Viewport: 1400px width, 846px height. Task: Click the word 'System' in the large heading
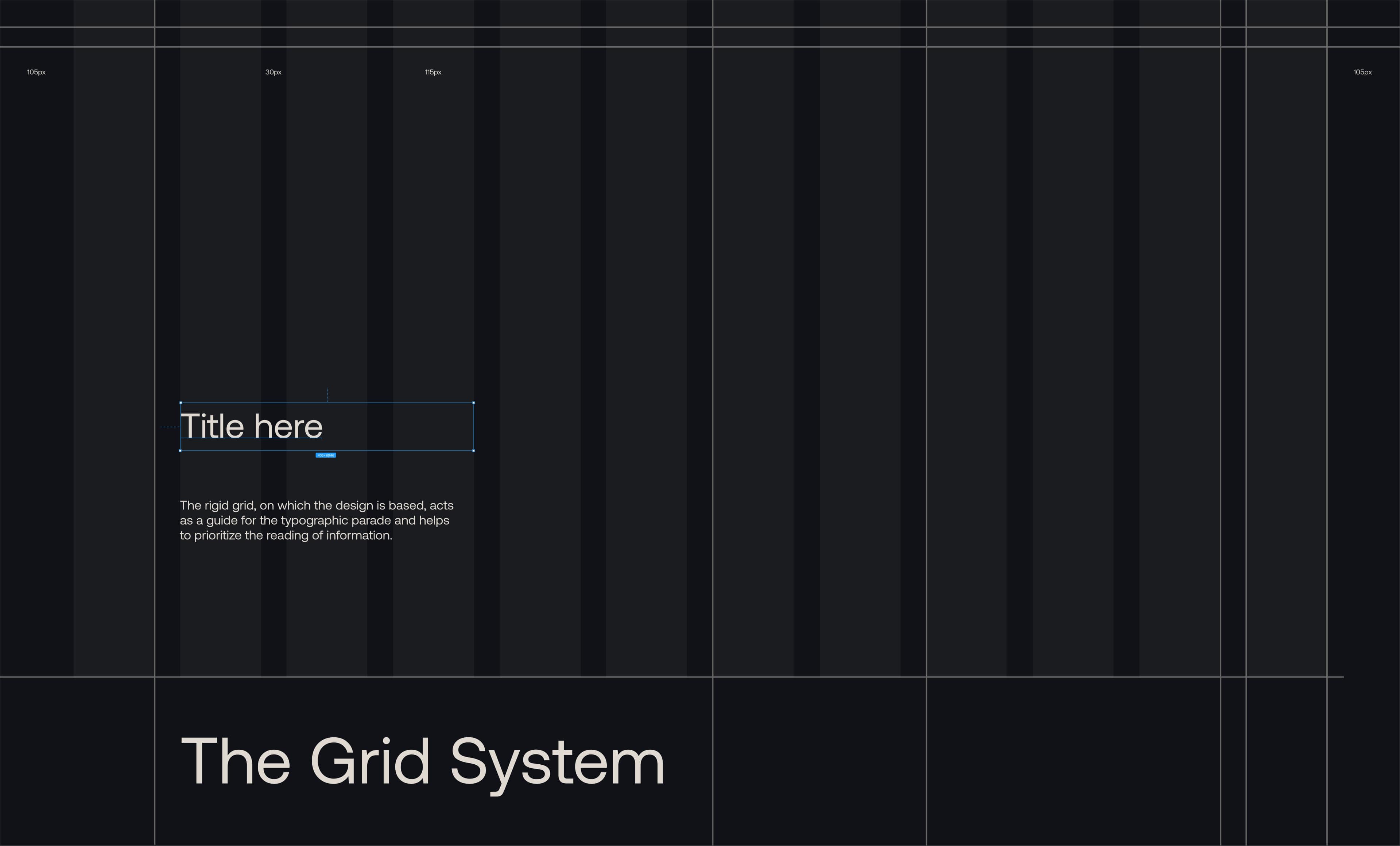click(x=557, y=761)
